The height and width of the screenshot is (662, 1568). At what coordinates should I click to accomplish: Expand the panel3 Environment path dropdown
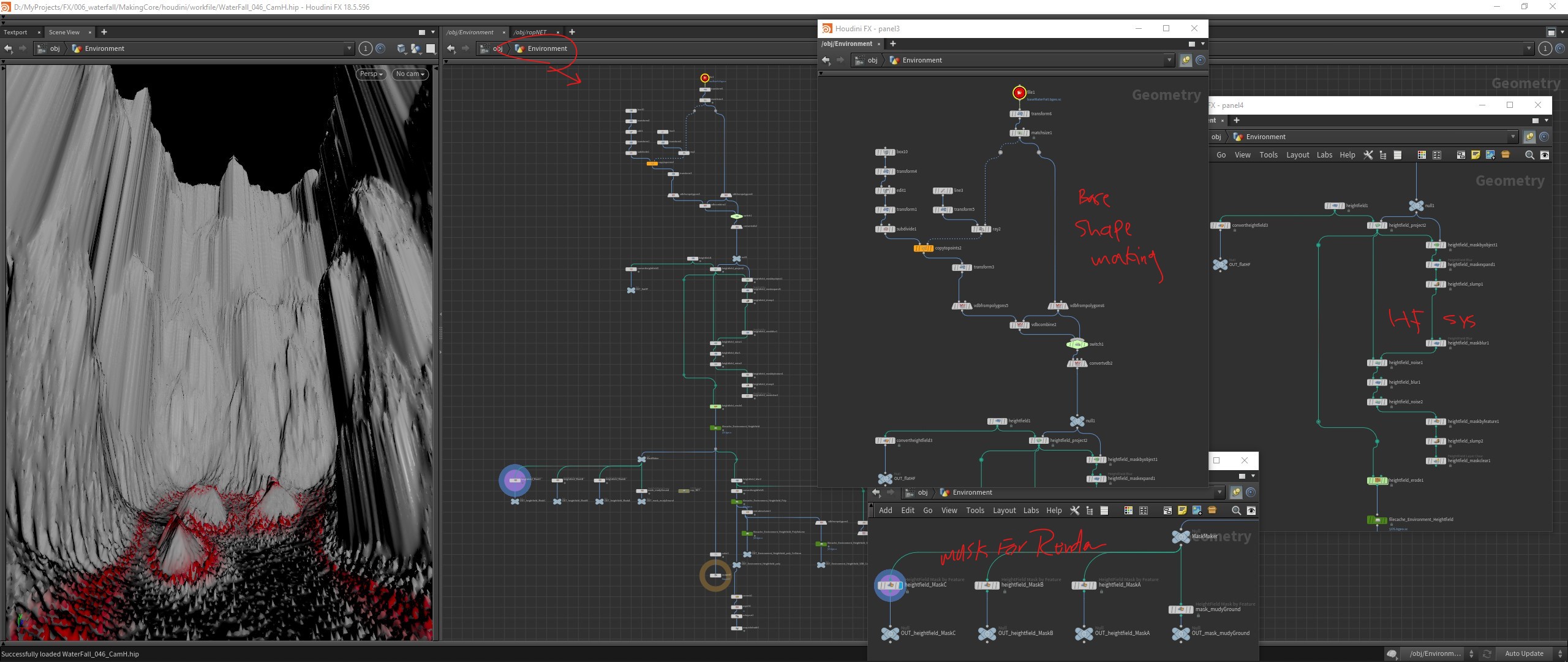(x=1169, y=60)
